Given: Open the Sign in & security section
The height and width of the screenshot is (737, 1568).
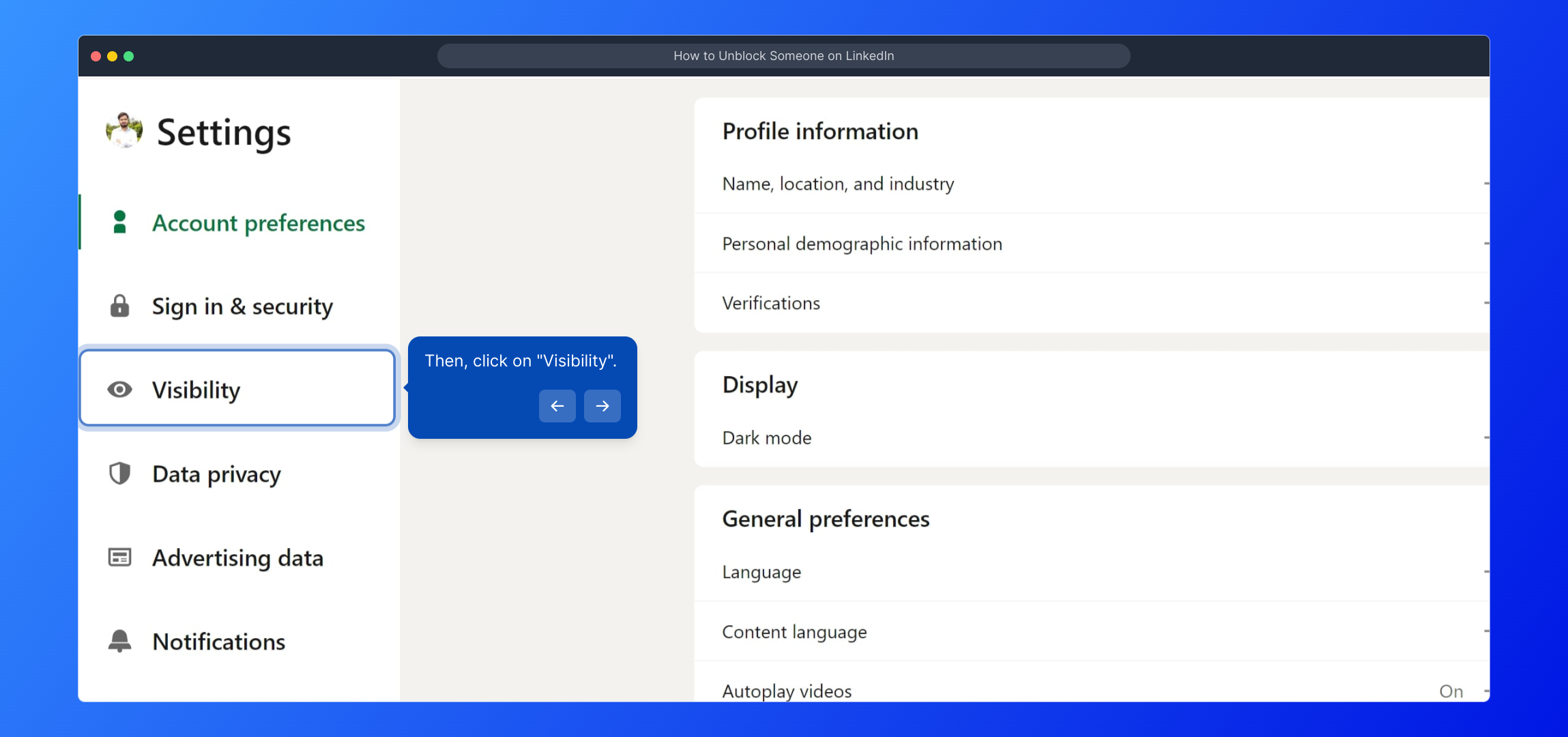Looking at the screenshot, I should pyautogui.click(x=242, y=306).
